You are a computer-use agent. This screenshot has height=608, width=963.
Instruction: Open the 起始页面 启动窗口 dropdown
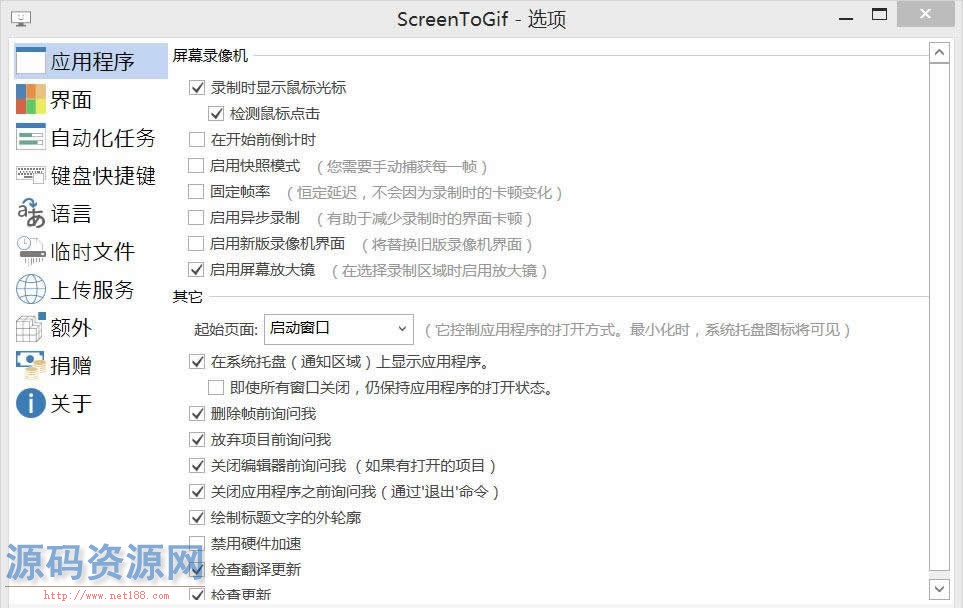pyautogui.click(x=338, y=329)
